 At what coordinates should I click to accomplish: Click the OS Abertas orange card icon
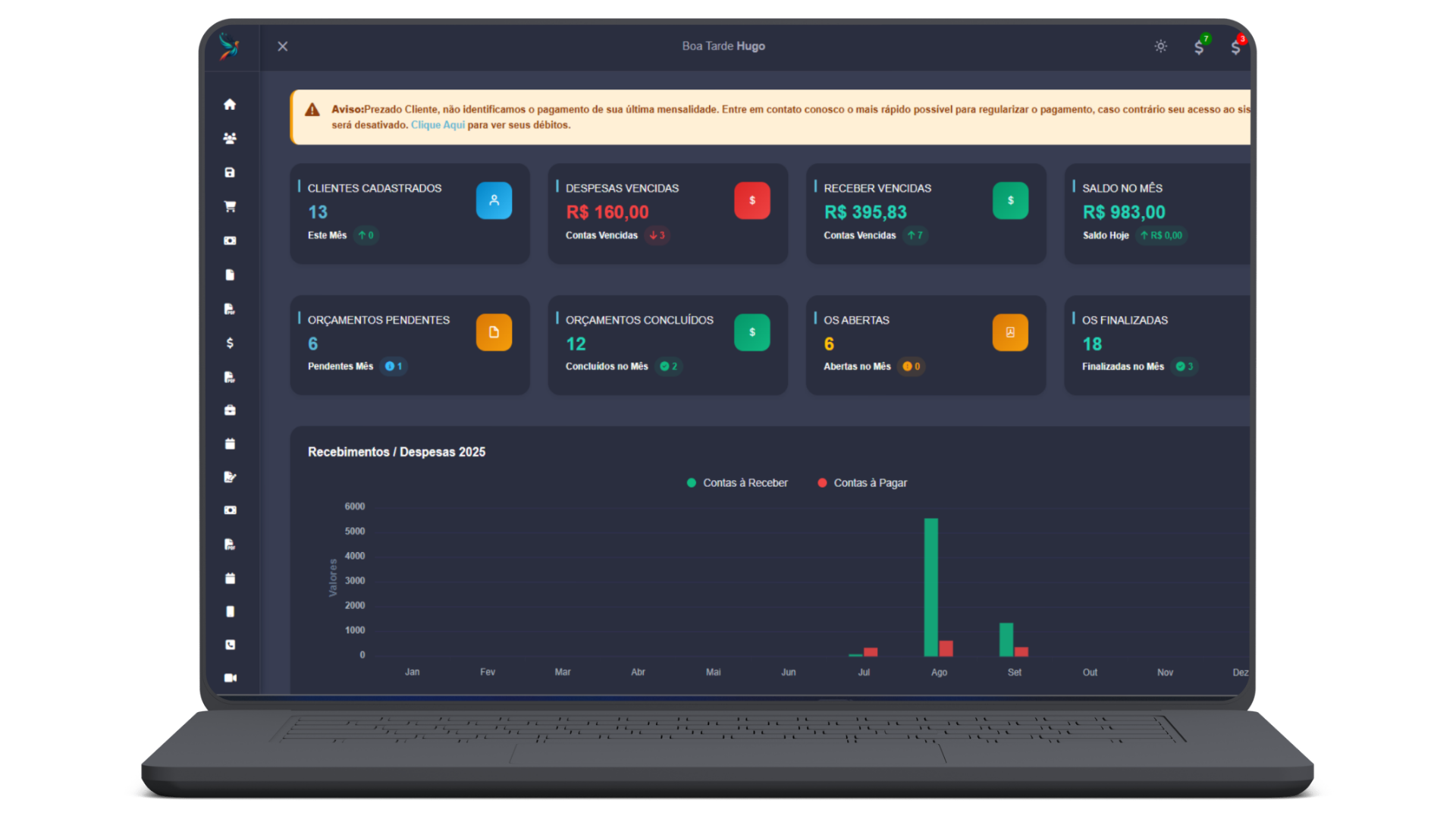[1010, 332]
